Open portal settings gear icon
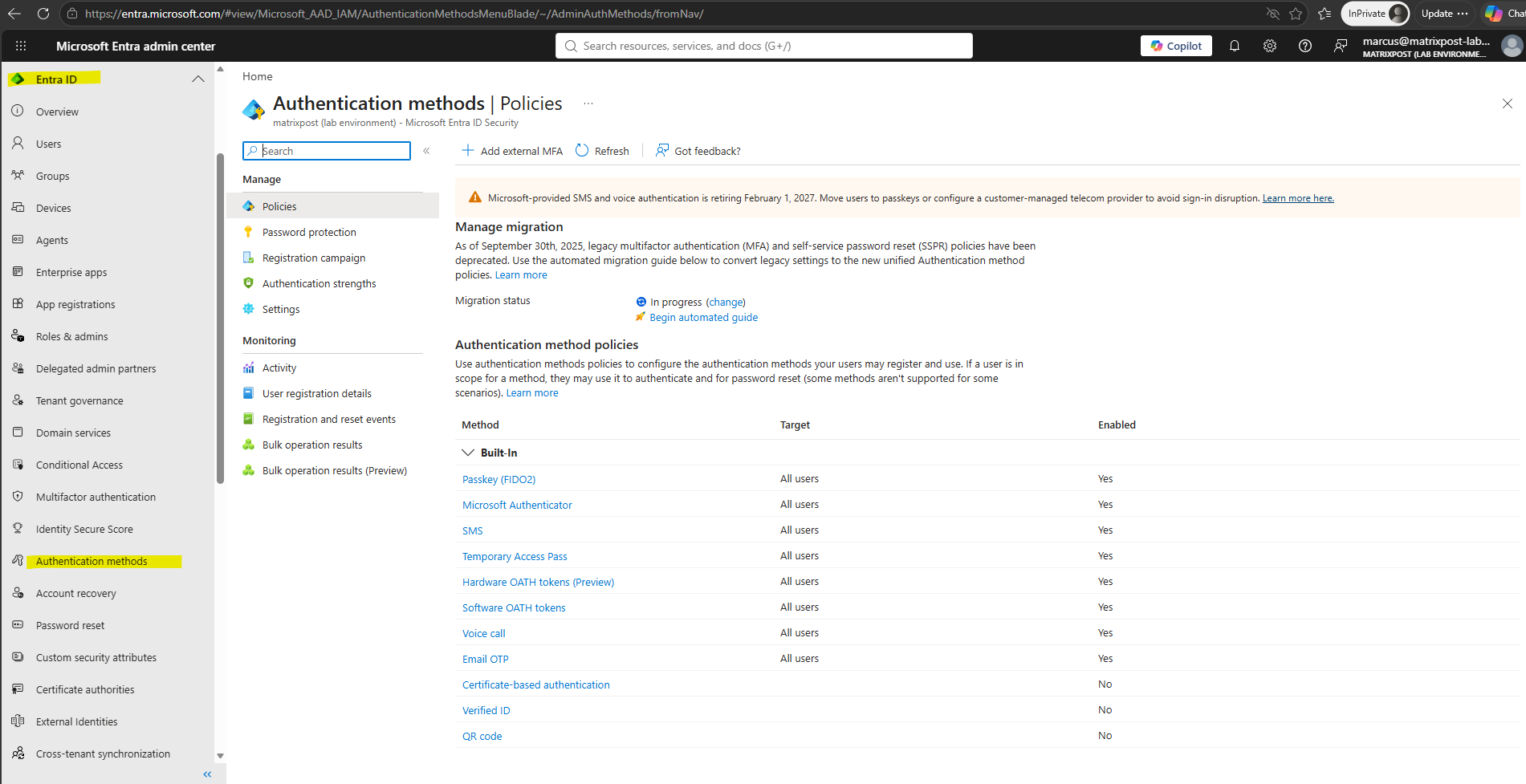This screenshot has width=1526, height=784. click(x=1269, y=46)
